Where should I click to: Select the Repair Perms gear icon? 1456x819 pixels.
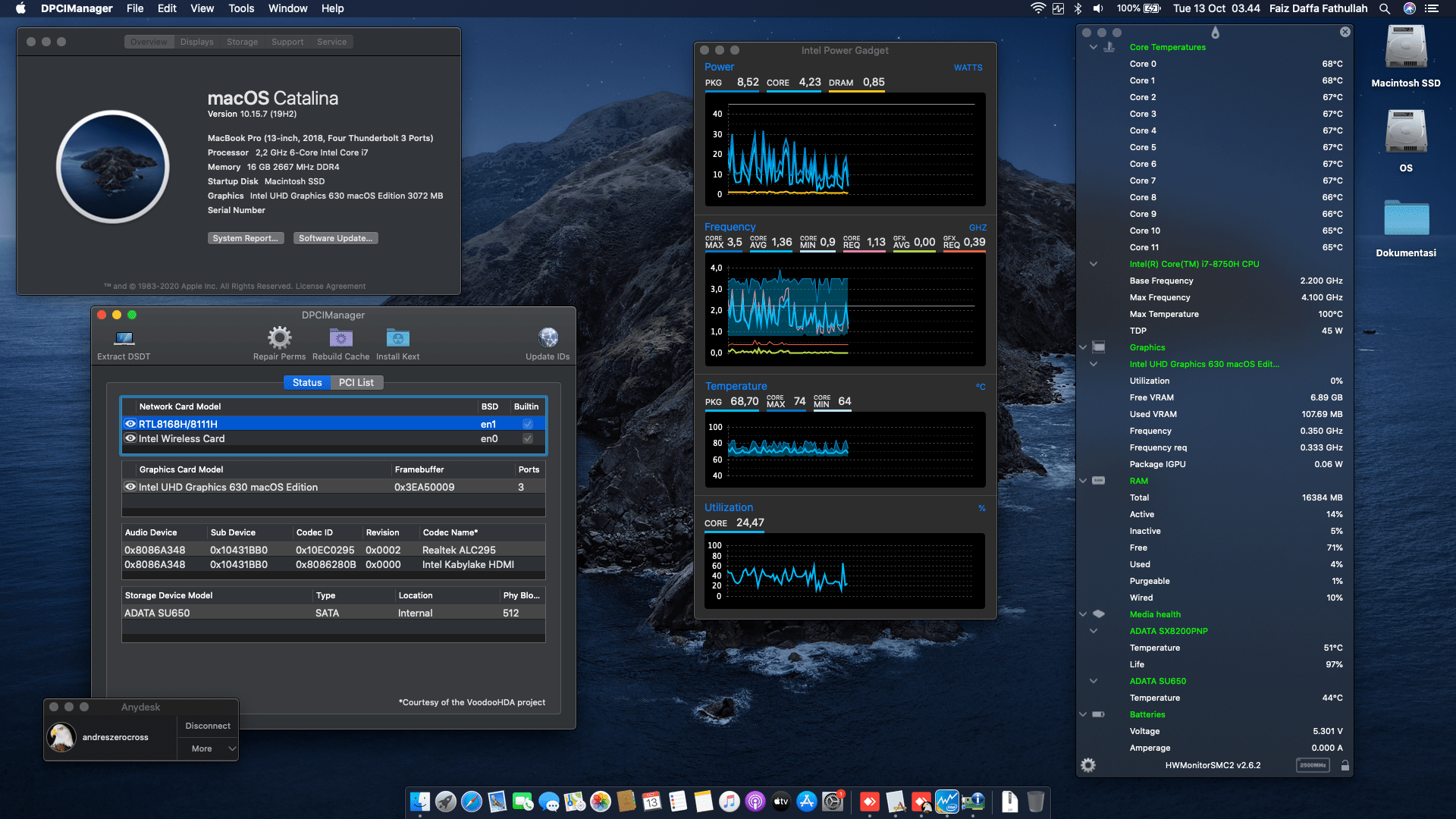[278, 337]
